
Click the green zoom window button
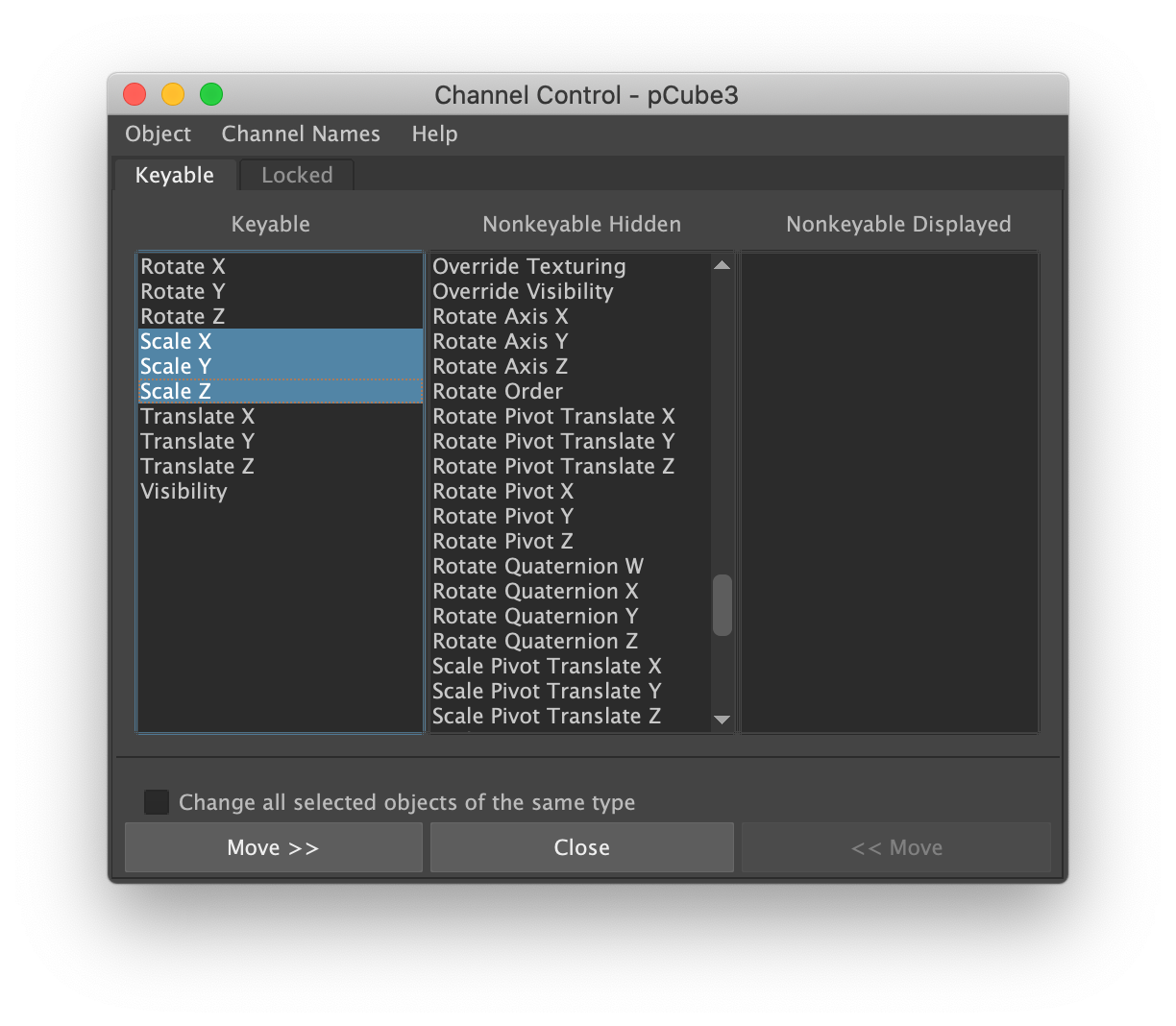pyautogui.click(x=211, y=94)
